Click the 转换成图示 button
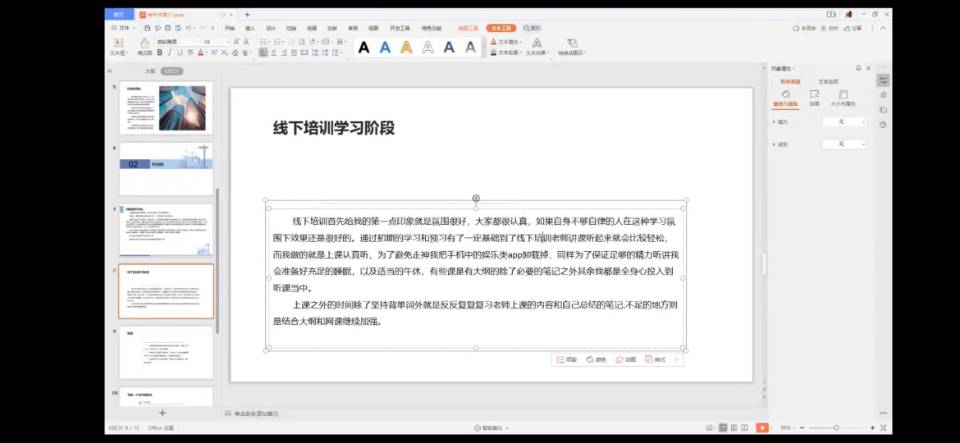This screenshot has width=960, height=443. point(571,53)
